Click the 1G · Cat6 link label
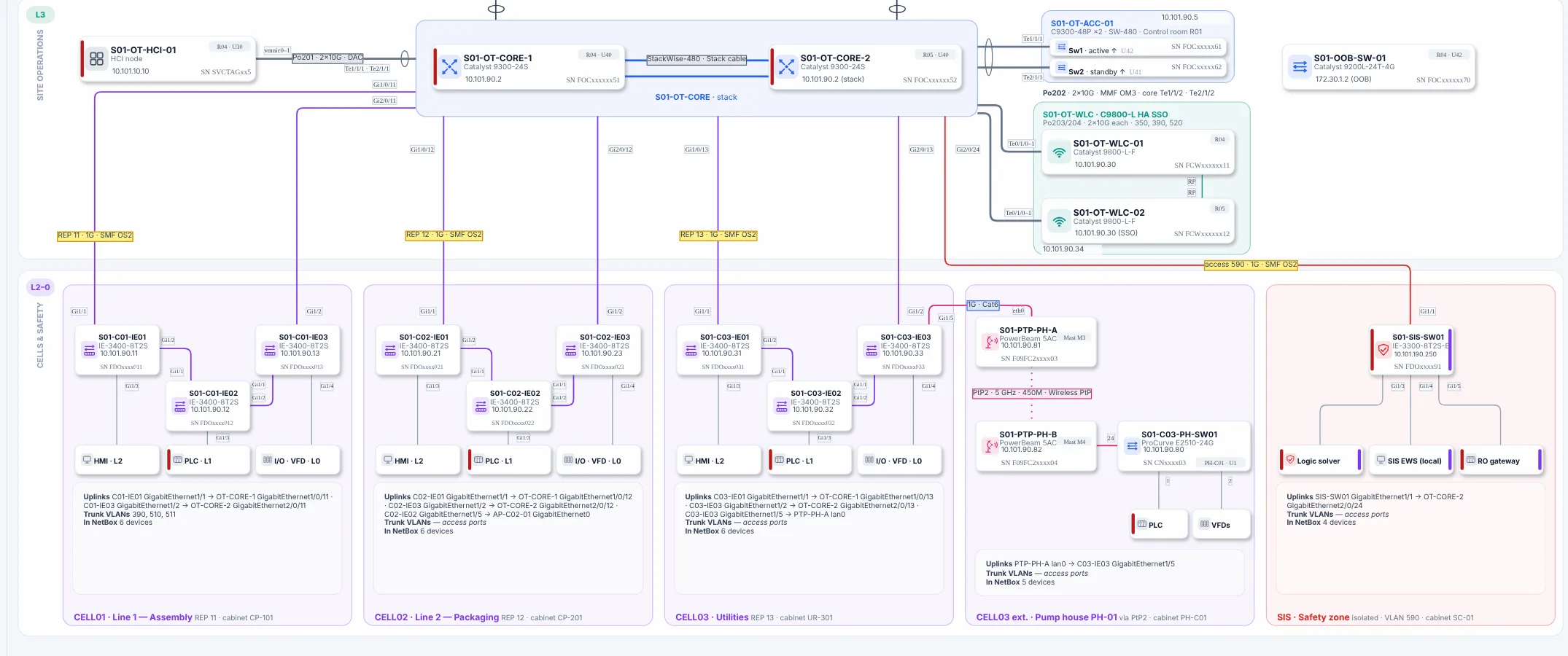The image size is (1568, 656). 983,305
